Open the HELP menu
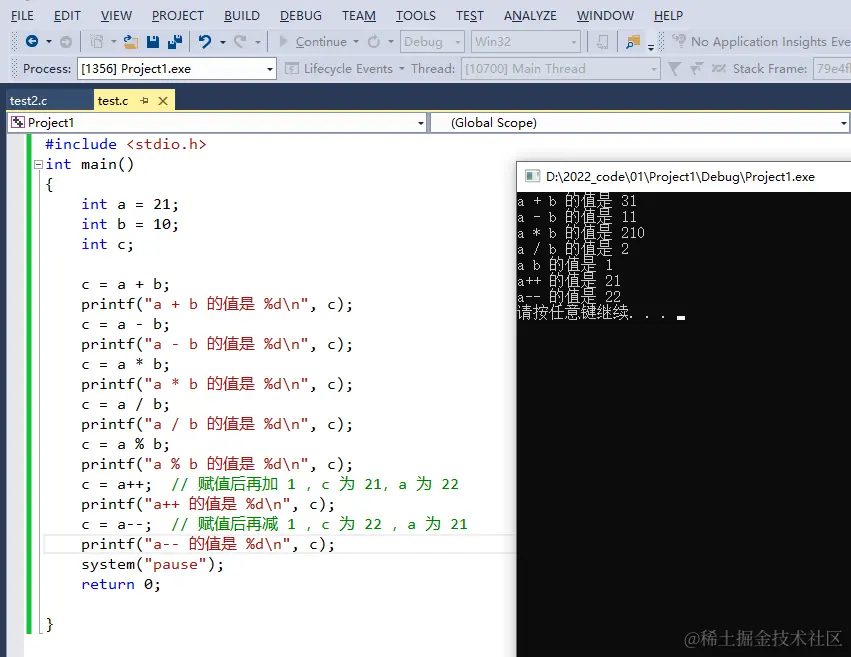Image resolution: width=851 pixels, height=657 pixels. (669, 16)
